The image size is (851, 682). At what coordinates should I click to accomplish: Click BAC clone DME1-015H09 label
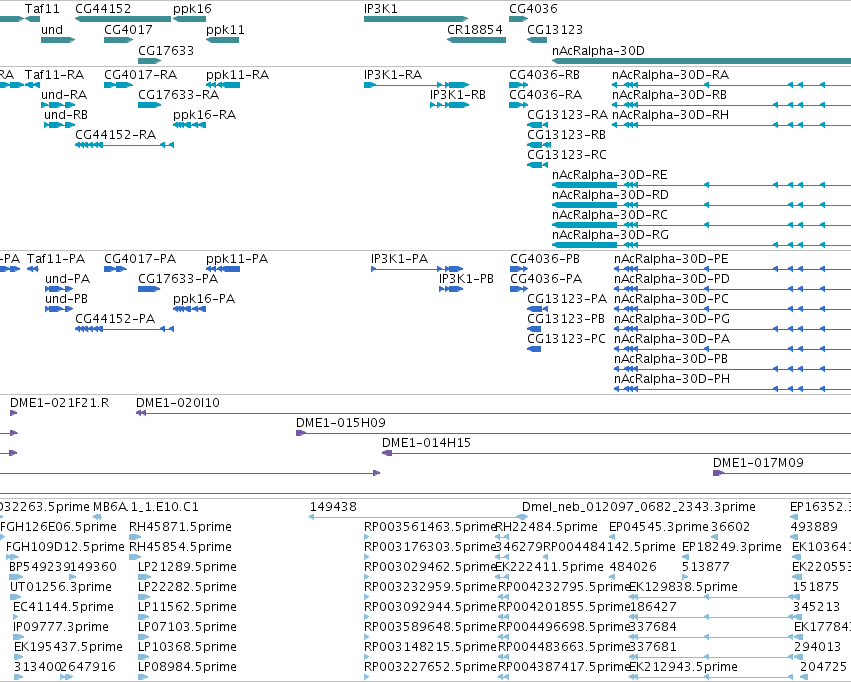(x=341, y=422)
